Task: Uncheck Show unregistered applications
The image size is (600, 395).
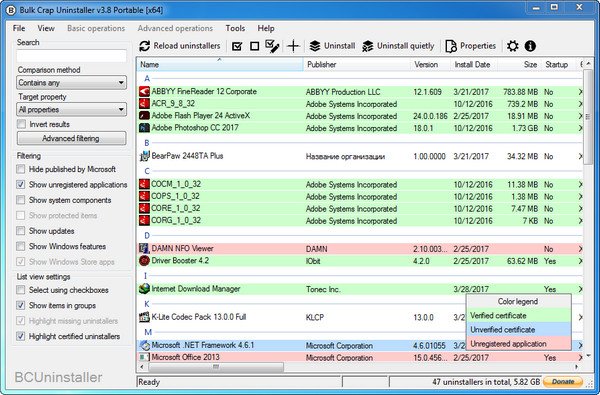Action: click(21, 184)
